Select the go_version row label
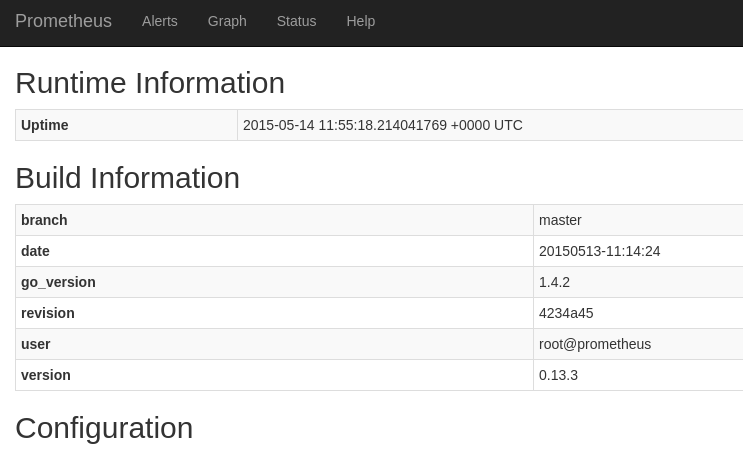This screenshot has width=743, height=450. tap(58, 282)
